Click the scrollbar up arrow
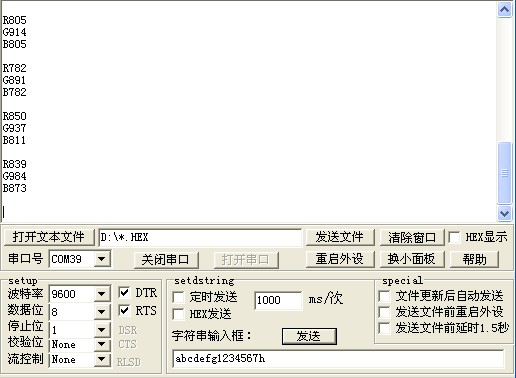The image size is (516, 378). (x=504, y=10)
